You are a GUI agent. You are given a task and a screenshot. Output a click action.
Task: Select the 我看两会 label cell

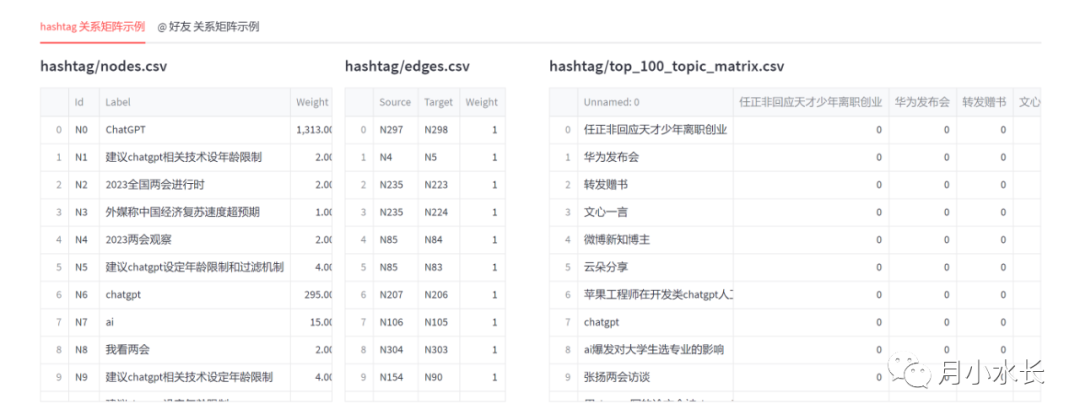[x=194, y=350]
